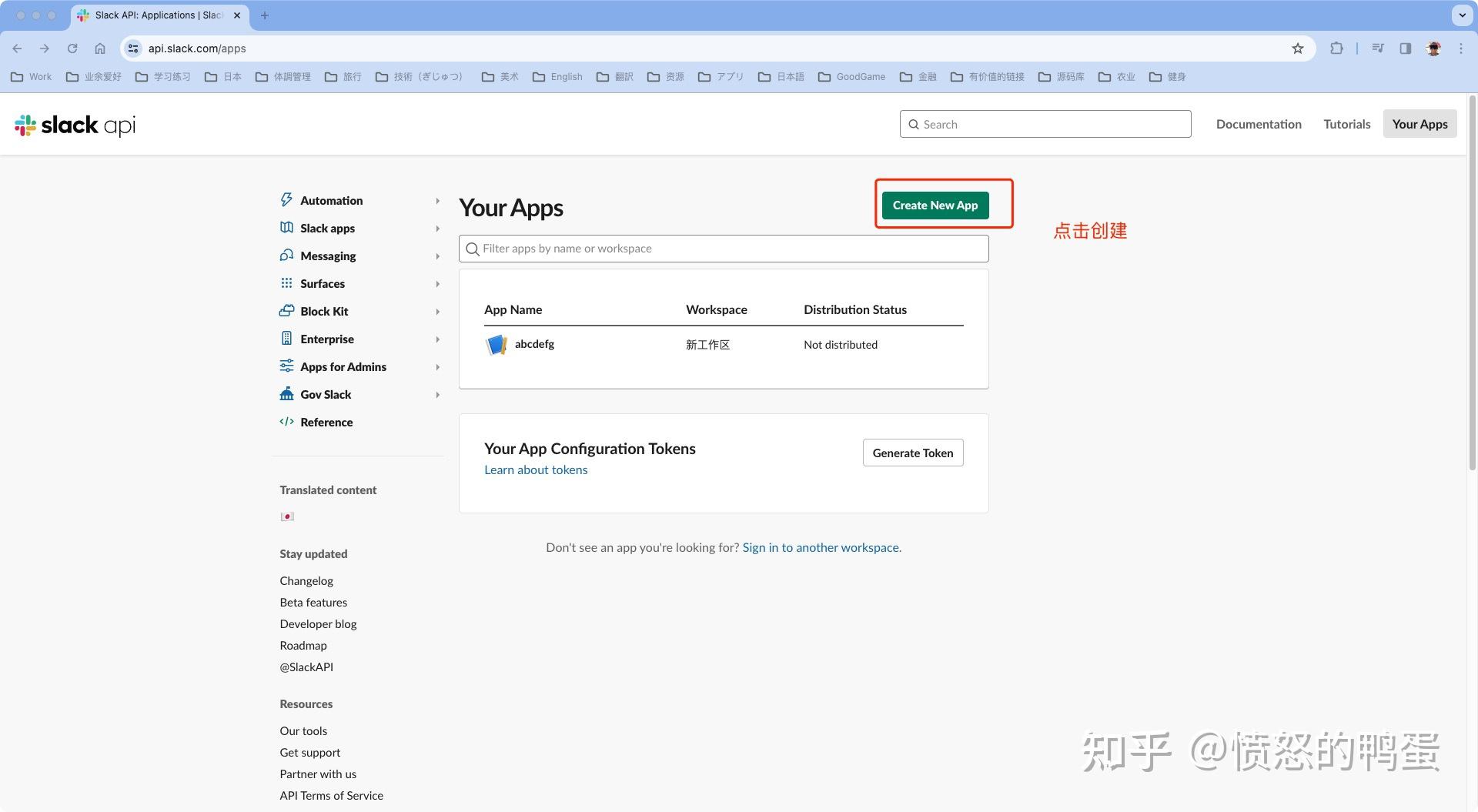Screen dimensions: 1478x812
Task: Open the API Terms of Service link
Action: [x=331, y=795]
